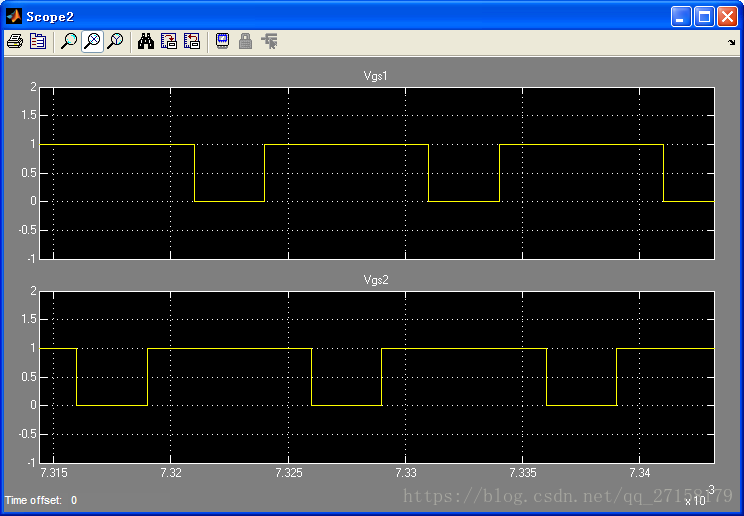Click the toolbar dock arrow at right

click(x=731, y=42)
